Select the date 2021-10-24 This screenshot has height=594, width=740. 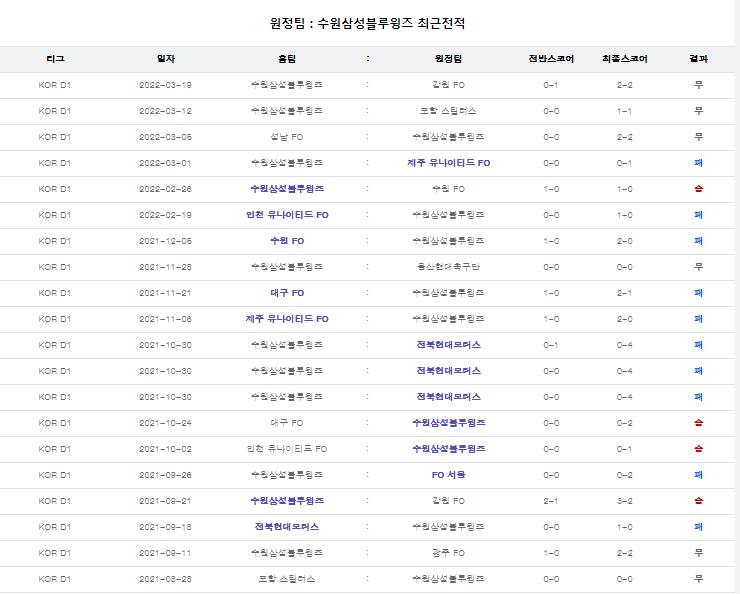pos(165,423)
